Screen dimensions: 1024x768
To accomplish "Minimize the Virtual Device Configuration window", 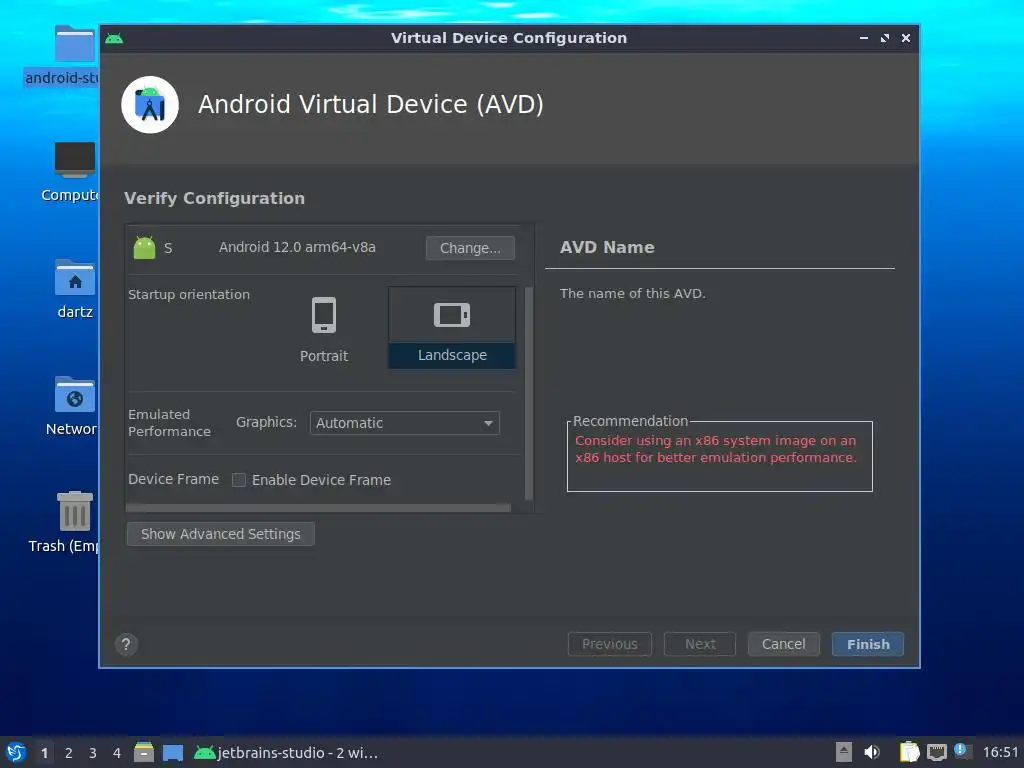I will 863,39.
